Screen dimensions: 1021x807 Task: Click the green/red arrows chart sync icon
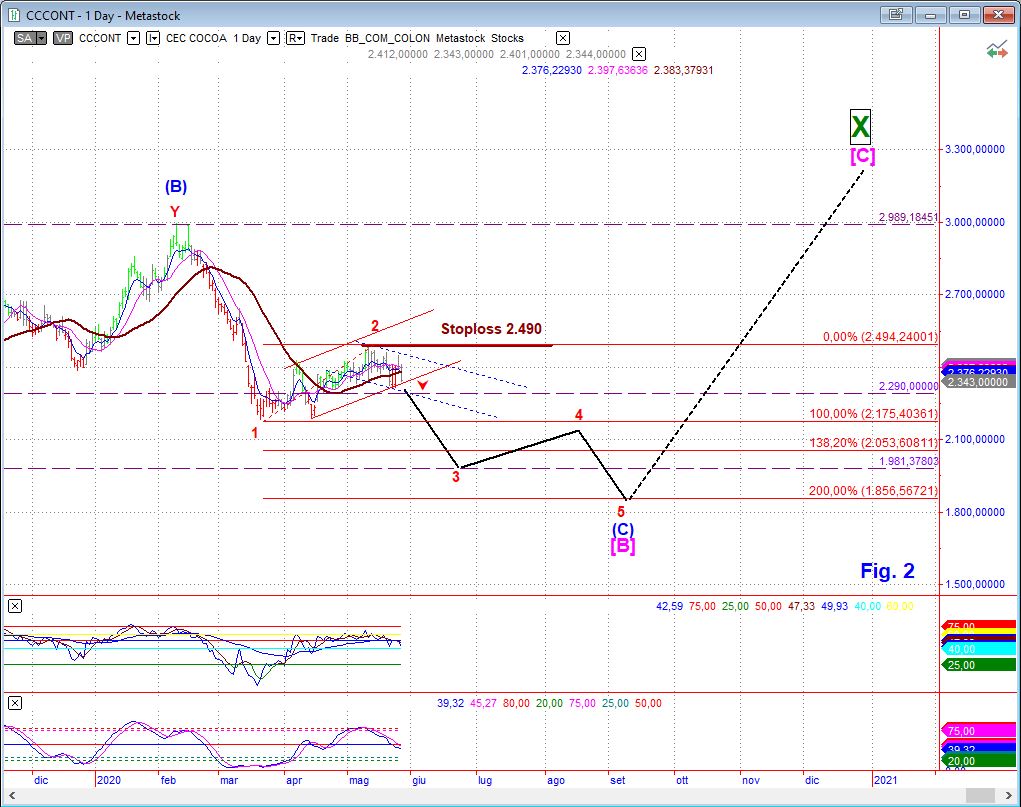(996, 47)
